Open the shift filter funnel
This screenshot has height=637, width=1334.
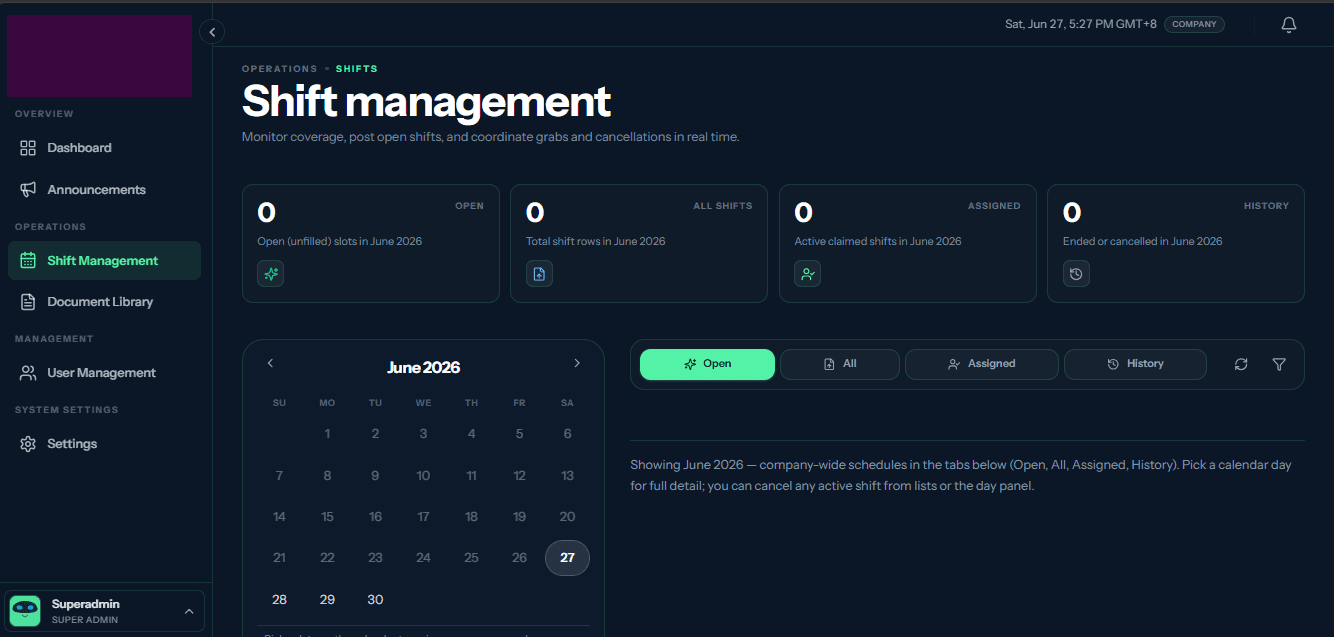click(1279, 365)
